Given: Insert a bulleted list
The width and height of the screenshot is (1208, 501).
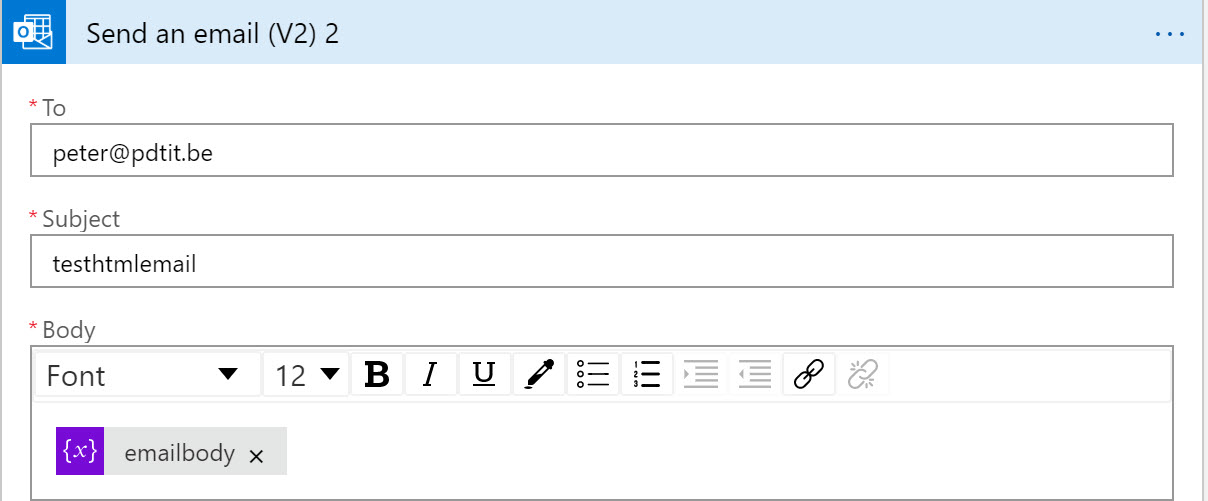Looking at the screenshot, I should click(593, 375).
